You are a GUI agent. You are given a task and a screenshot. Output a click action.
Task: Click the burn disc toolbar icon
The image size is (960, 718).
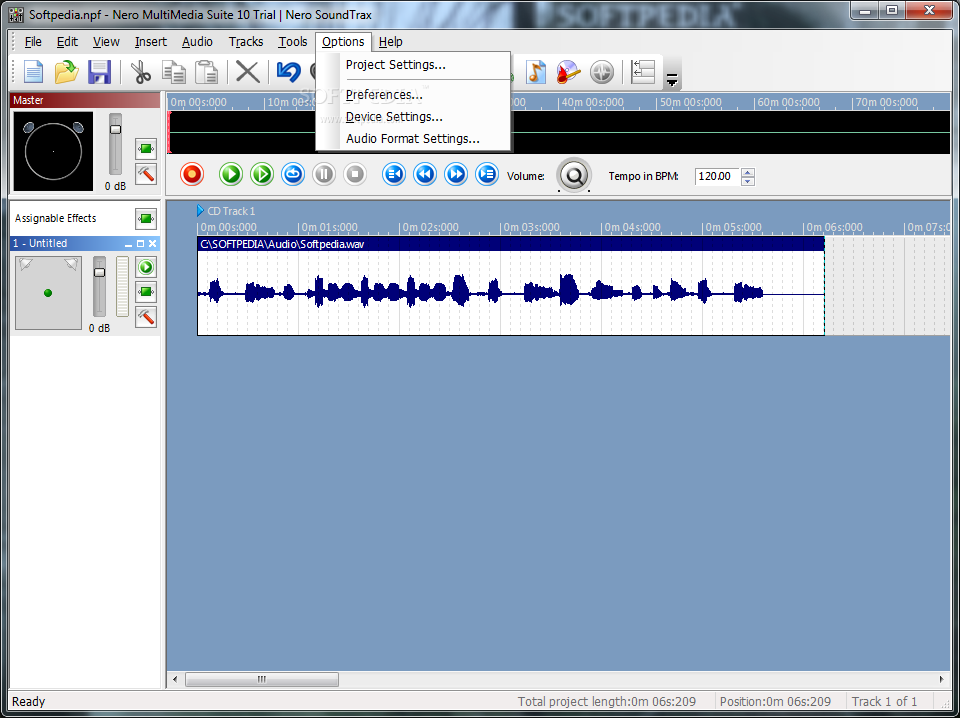point(568,72)
